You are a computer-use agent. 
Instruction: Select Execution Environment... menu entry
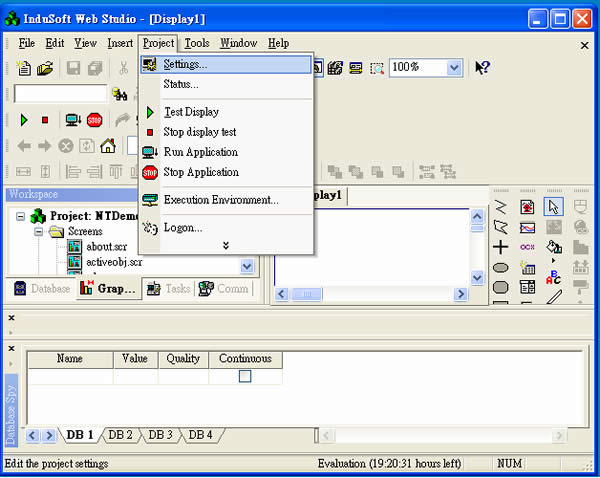tap(221, 200)
